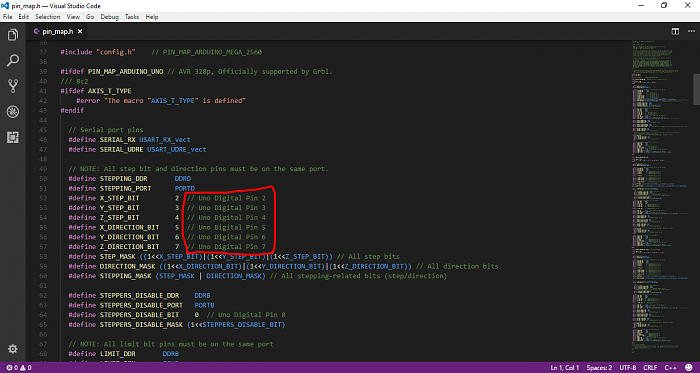Open the Tasks menu
Image resolution: width=700 pixels, height=373 pixels.
tap(132, 17)
